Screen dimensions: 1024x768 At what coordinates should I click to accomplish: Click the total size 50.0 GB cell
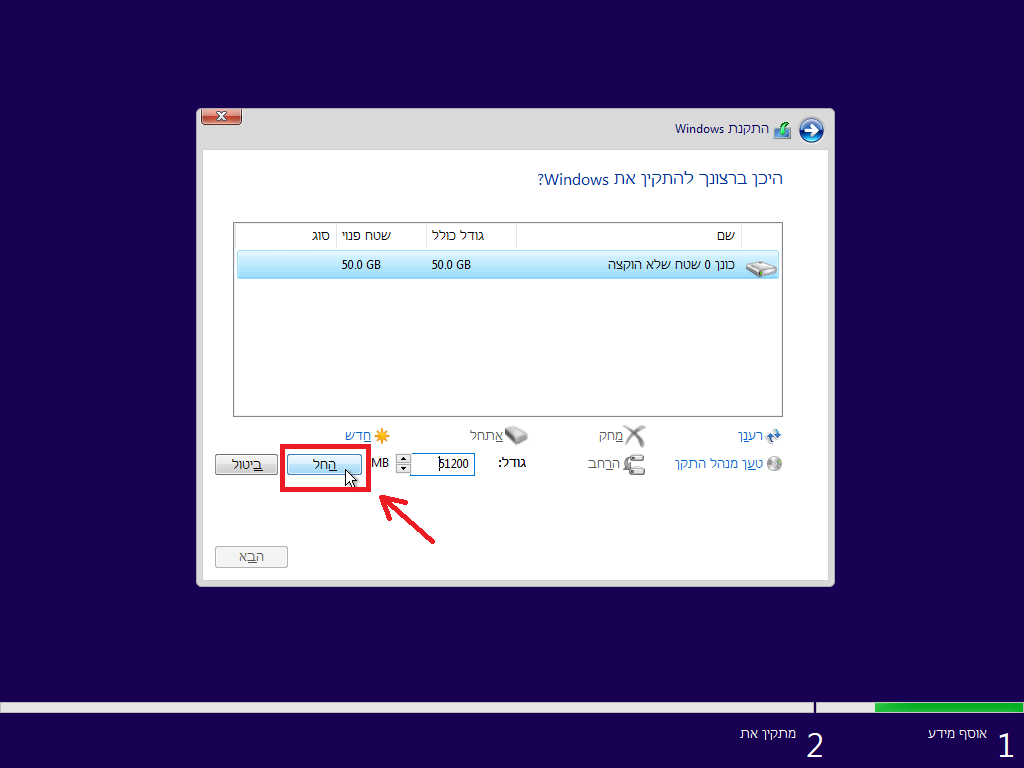[451, 264]
